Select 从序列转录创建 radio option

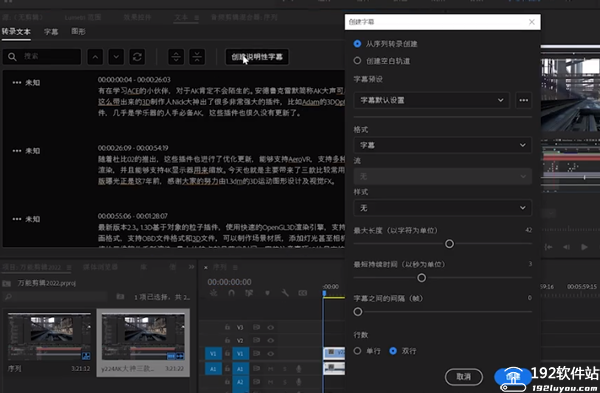357,44
